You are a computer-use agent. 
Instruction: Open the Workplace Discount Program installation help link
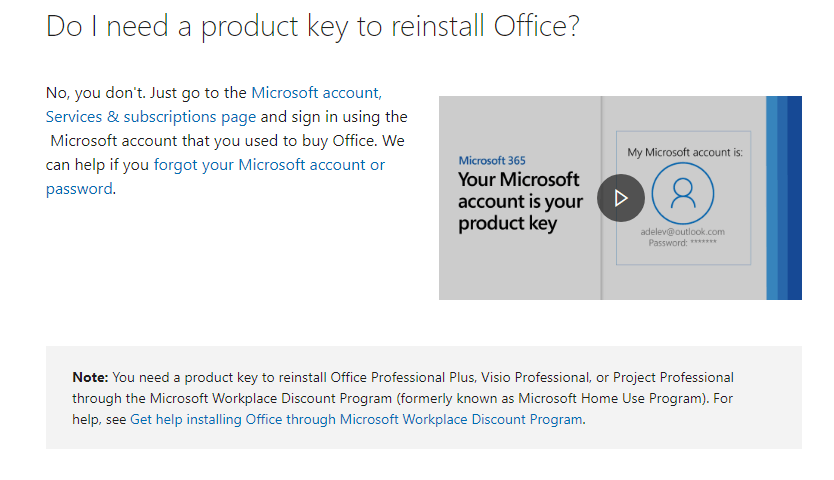click(356, 420)
